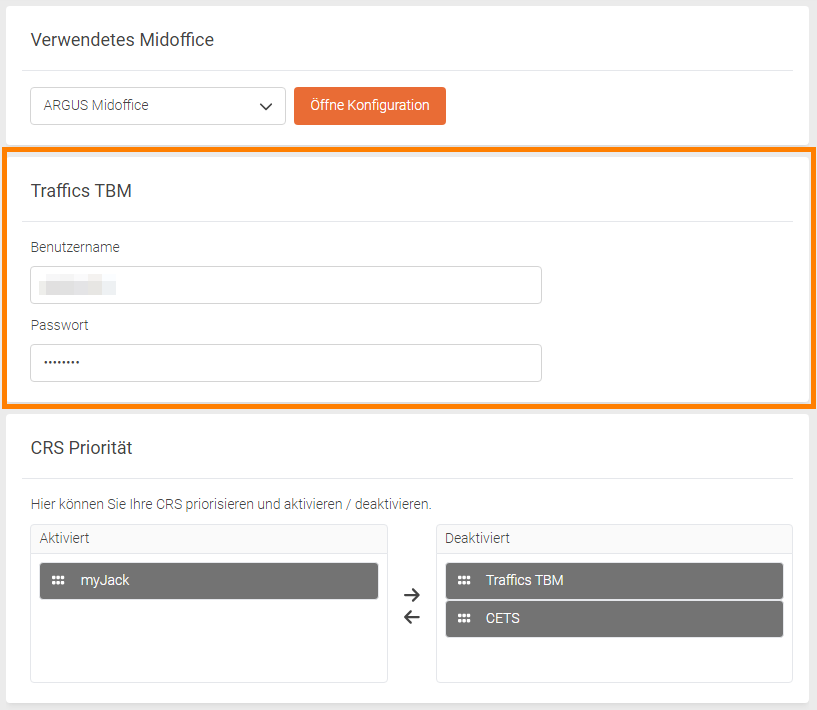817x710 pixels.
Task: Click the drag handle icon of Traffics TBM
Action: click(464, 580)
